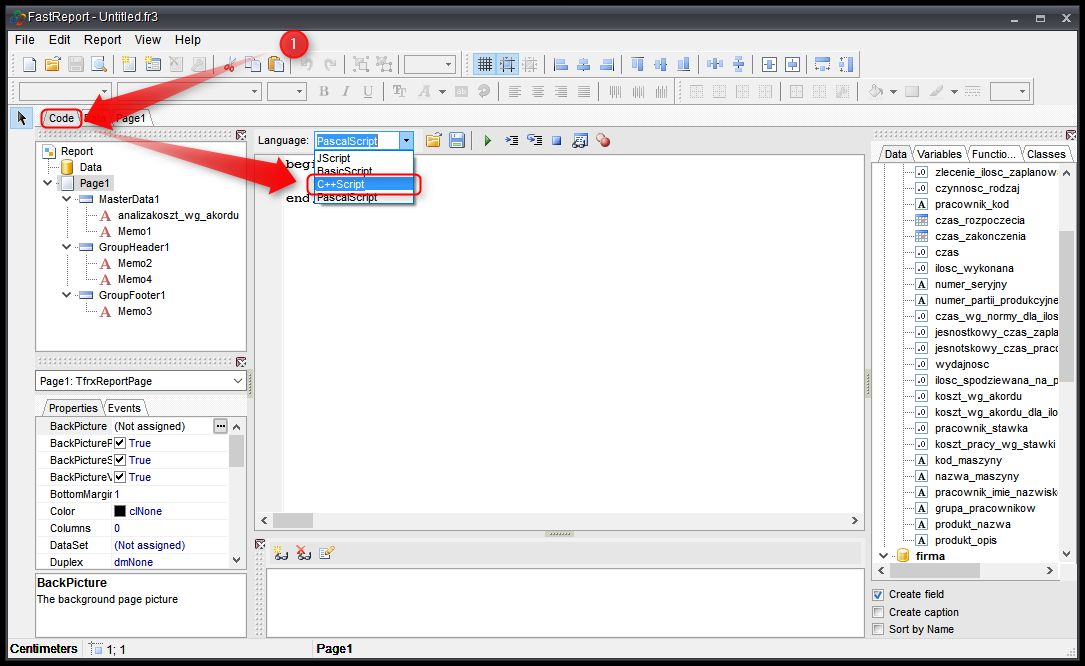This screenshot has height=666, width=1085.
Task: Click the Run script green play icon
Action: click(487, 141)
